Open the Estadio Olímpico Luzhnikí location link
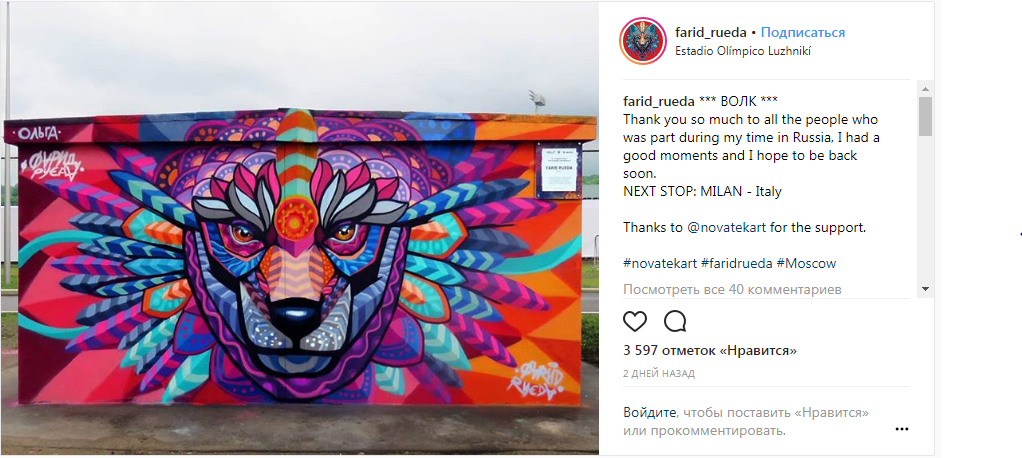Screen dimensions: 1022x458 coord(743,51)
